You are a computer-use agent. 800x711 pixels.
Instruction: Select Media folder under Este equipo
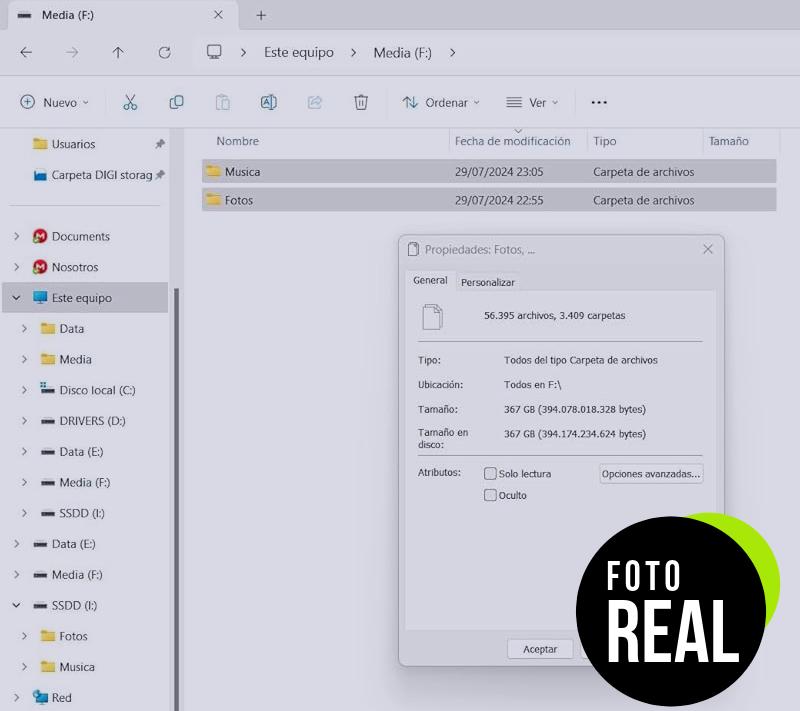[x=76, y=359]
